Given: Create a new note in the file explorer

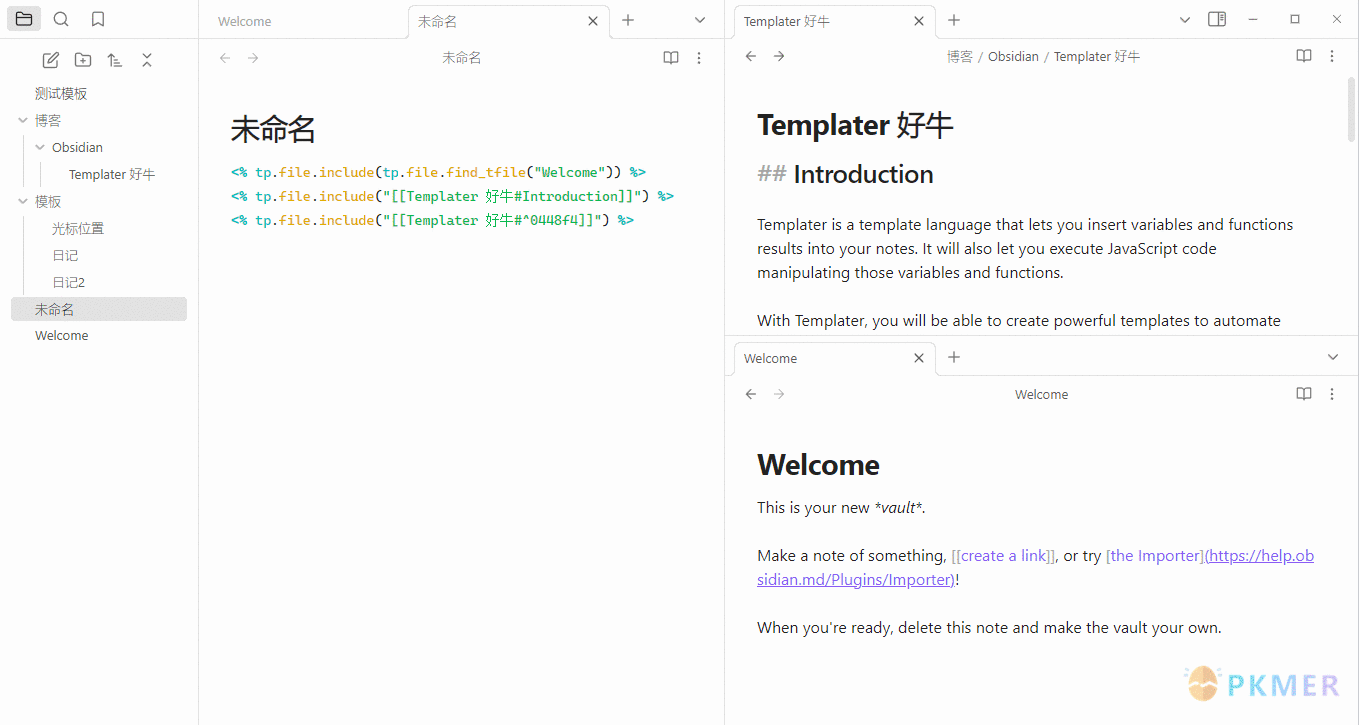Looking at the screenshot, I should pyautogui.click(x=51, y=60).
